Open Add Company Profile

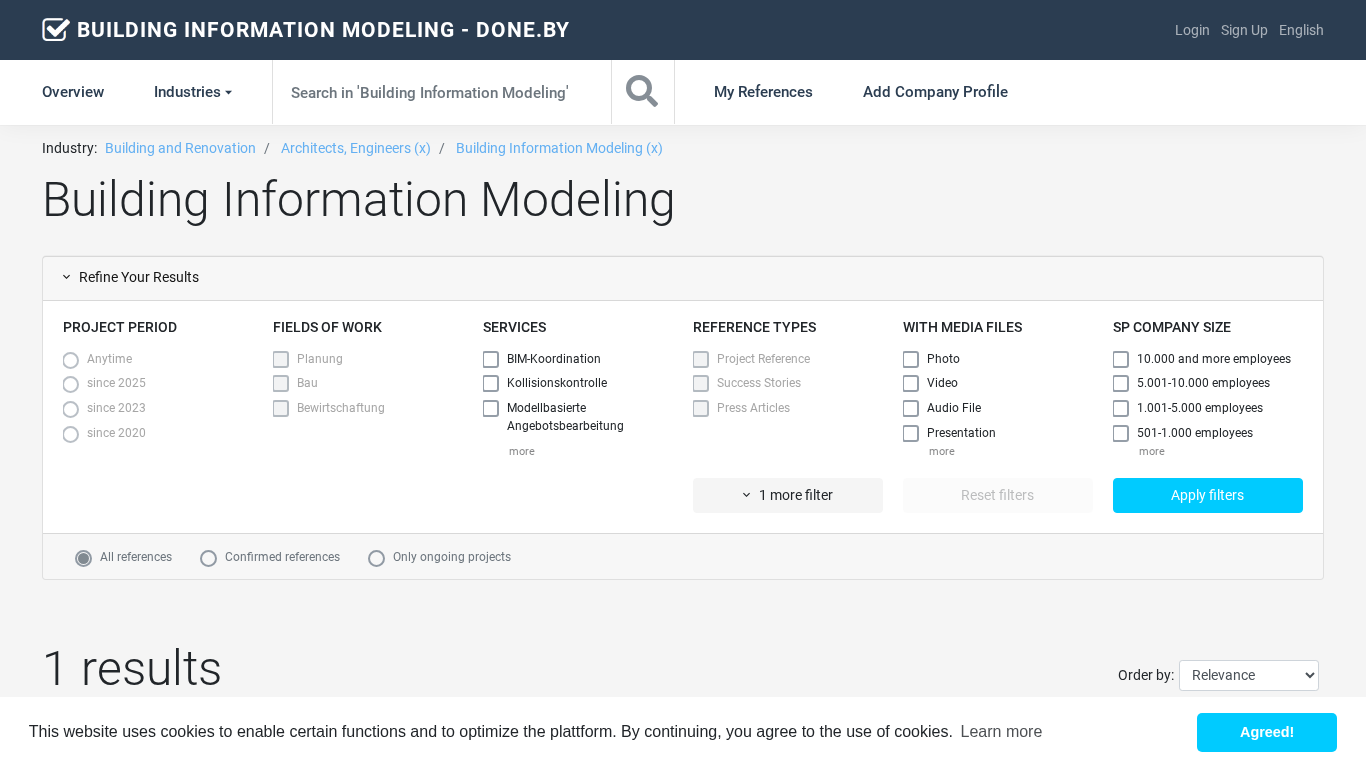point(935,92)
